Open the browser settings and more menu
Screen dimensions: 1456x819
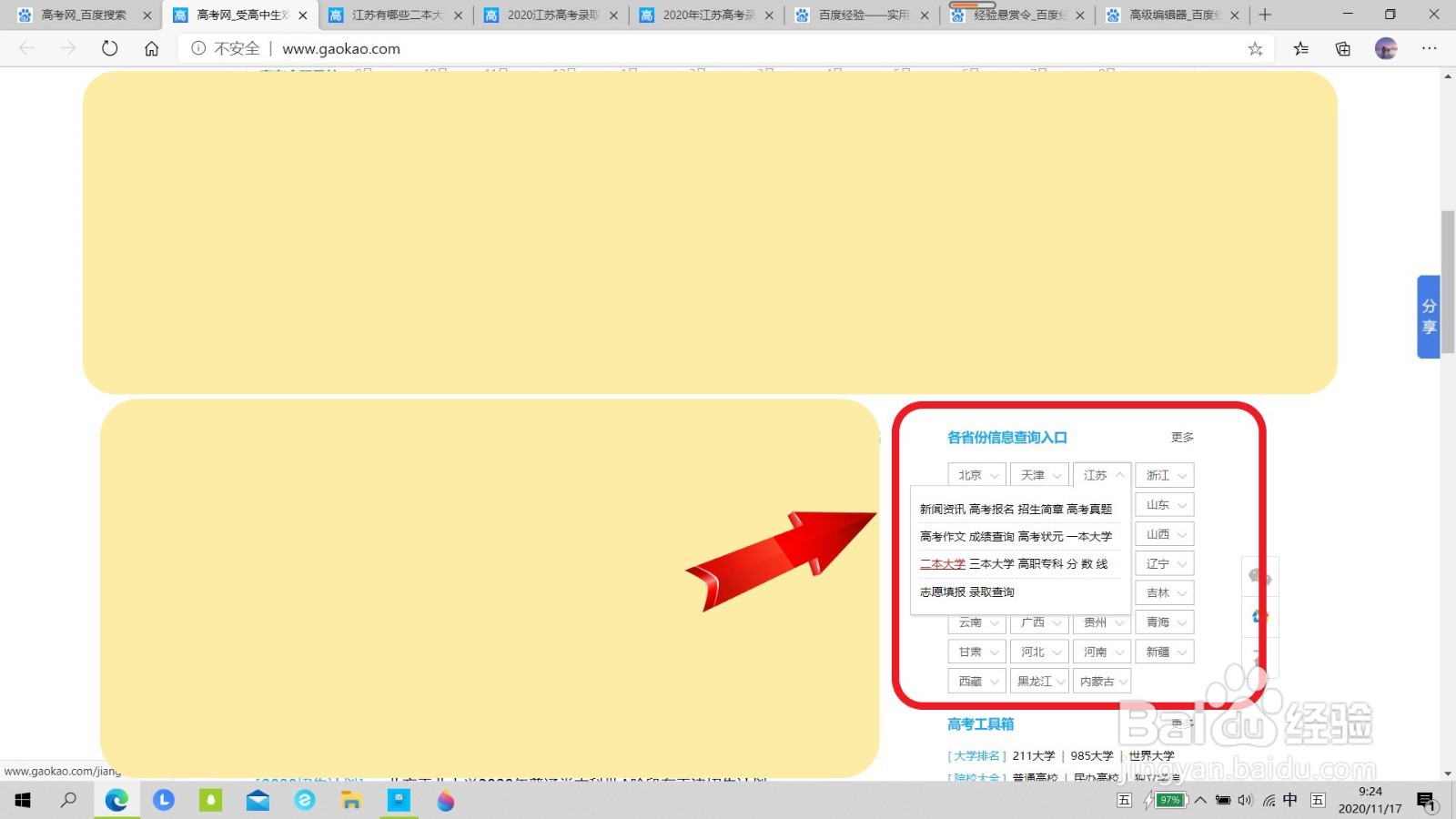tap(1429, 48)
